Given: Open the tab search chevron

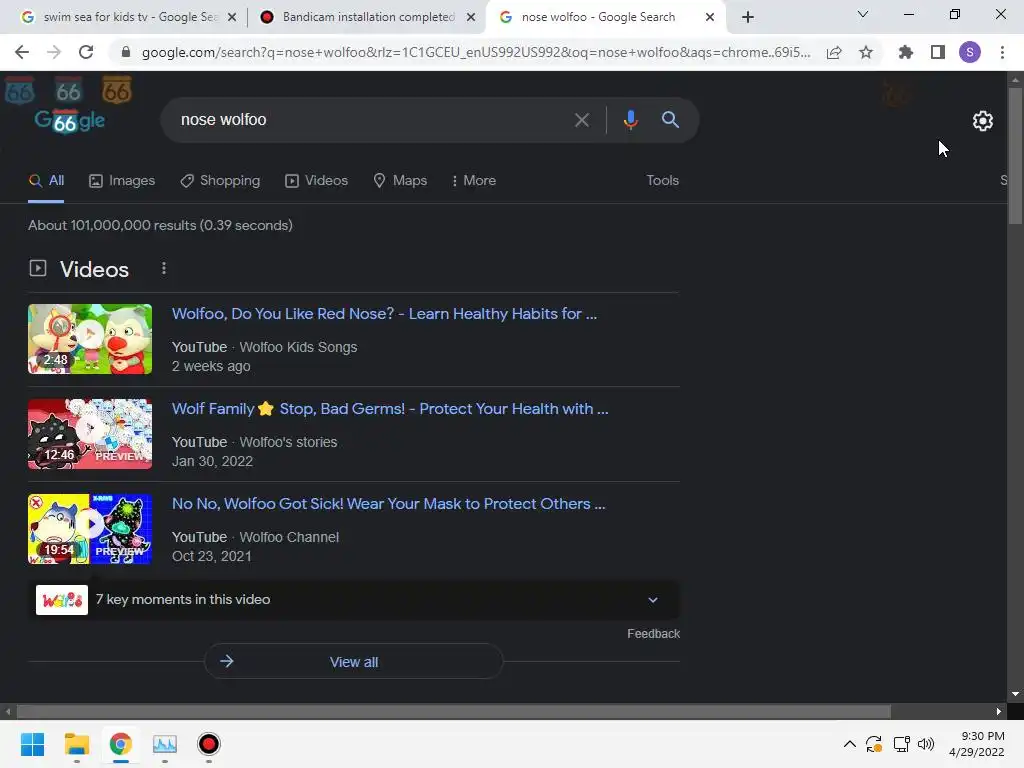Looking at the screenshot, I should tap(863, 14).
